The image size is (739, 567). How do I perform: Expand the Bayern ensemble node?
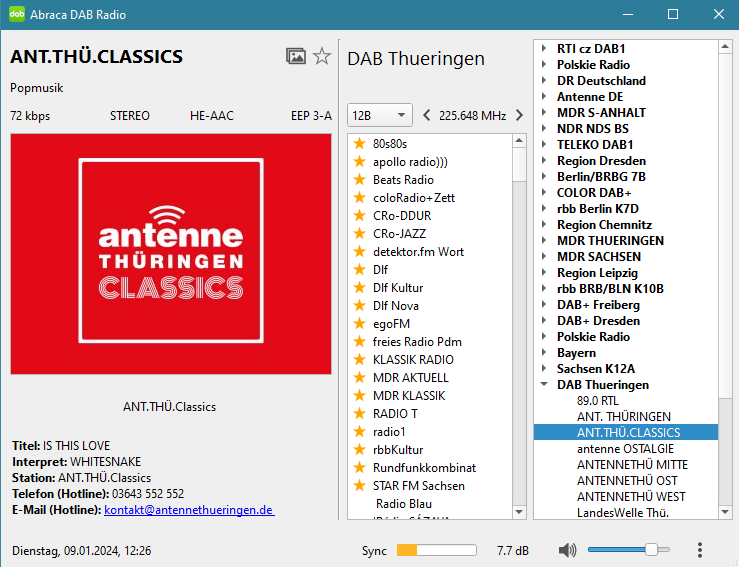[x=544, y=353]
